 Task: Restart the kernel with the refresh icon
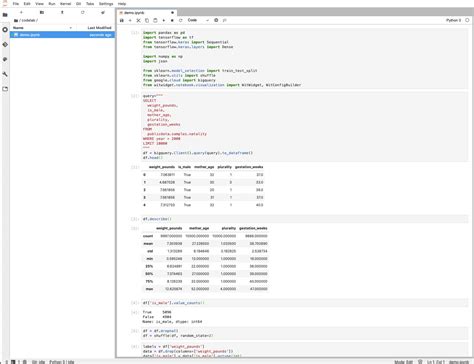(x=181, y=20)
